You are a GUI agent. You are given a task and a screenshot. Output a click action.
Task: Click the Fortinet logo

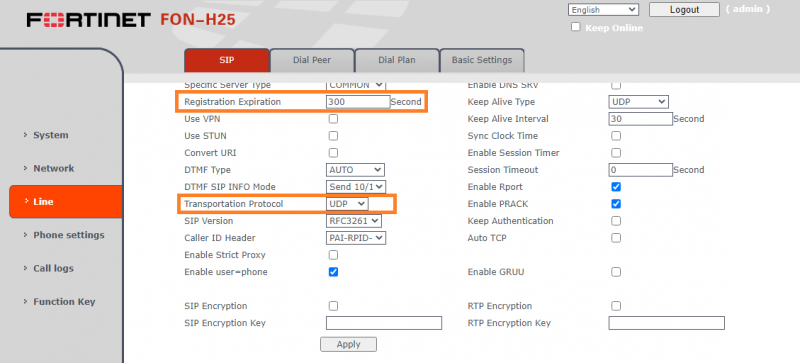89,20
